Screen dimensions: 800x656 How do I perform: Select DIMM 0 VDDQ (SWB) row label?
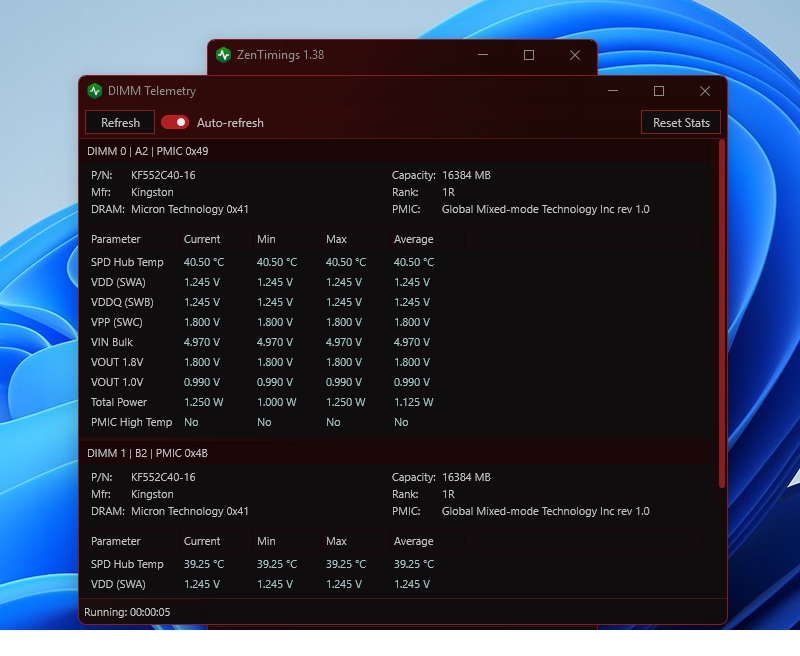122,302
